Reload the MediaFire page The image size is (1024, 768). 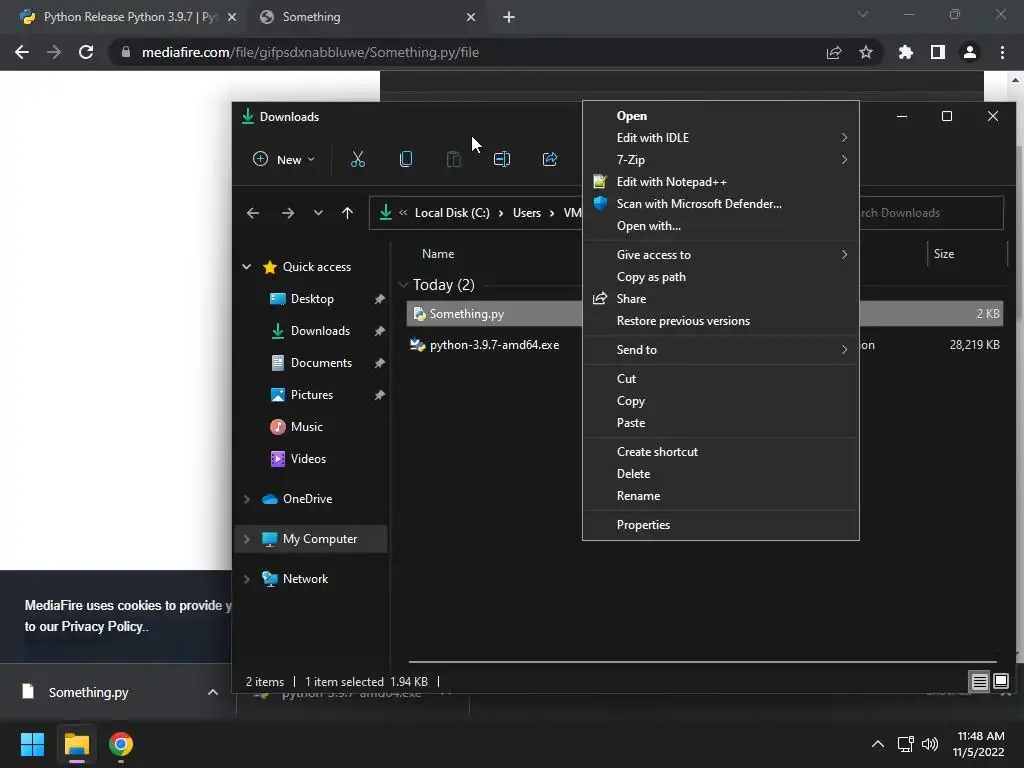86,52
